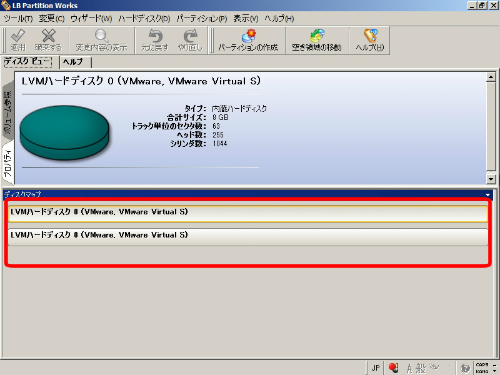Switch to the ヘルプ tab
This screenshot has width=500, height=375.
point(75,62)
